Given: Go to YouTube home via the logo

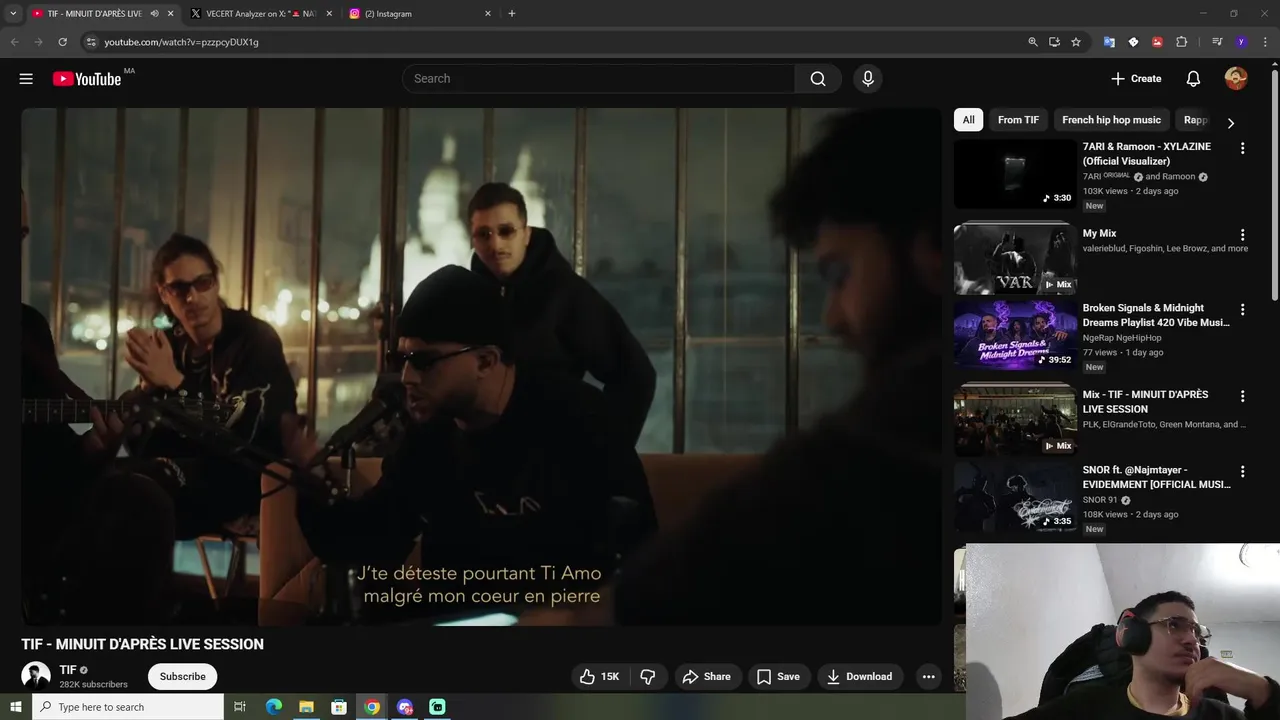Looking at the screenshot, I should point(87,79).
